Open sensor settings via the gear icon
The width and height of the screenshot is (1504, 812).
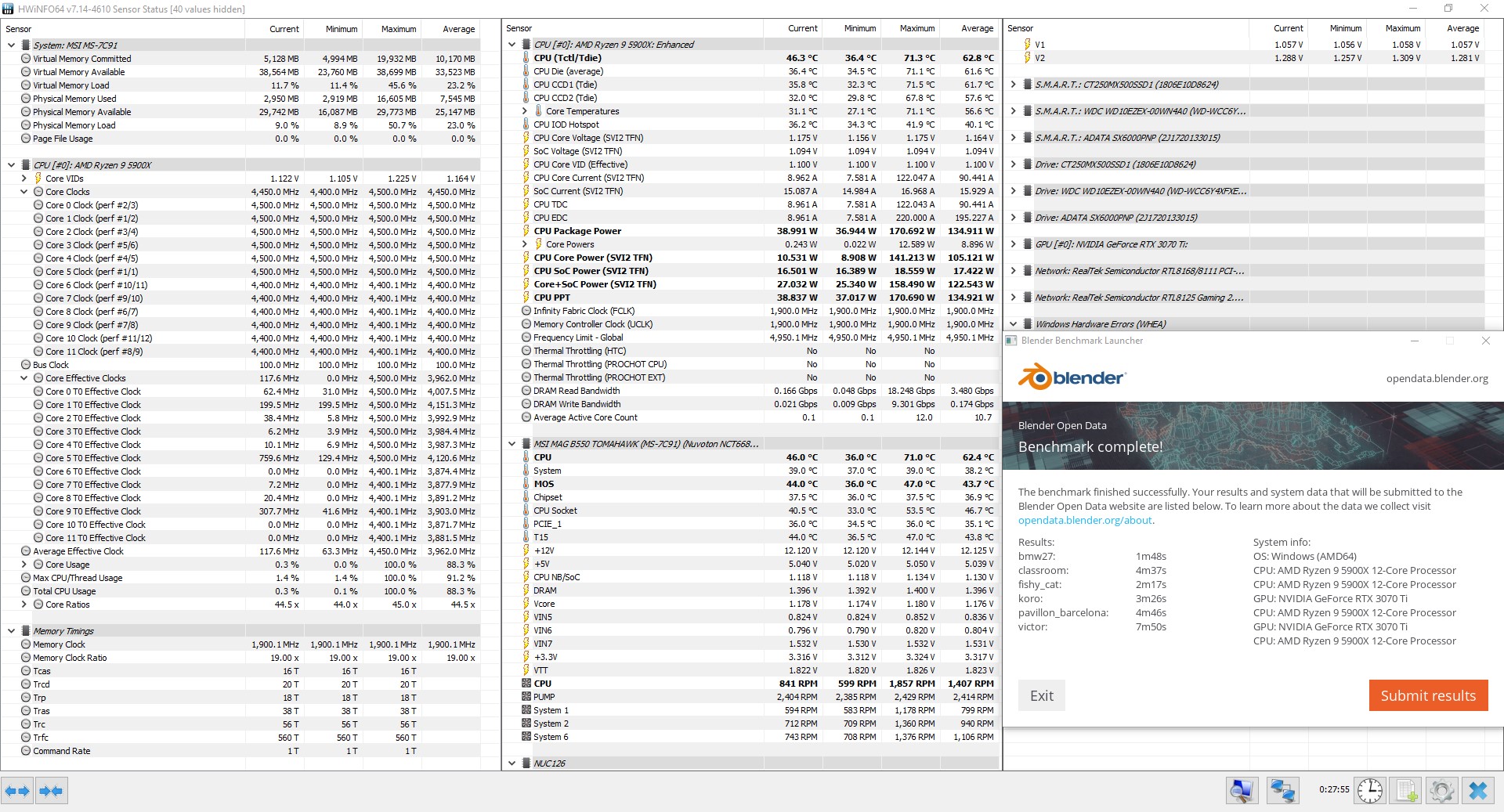(1442, 791)
